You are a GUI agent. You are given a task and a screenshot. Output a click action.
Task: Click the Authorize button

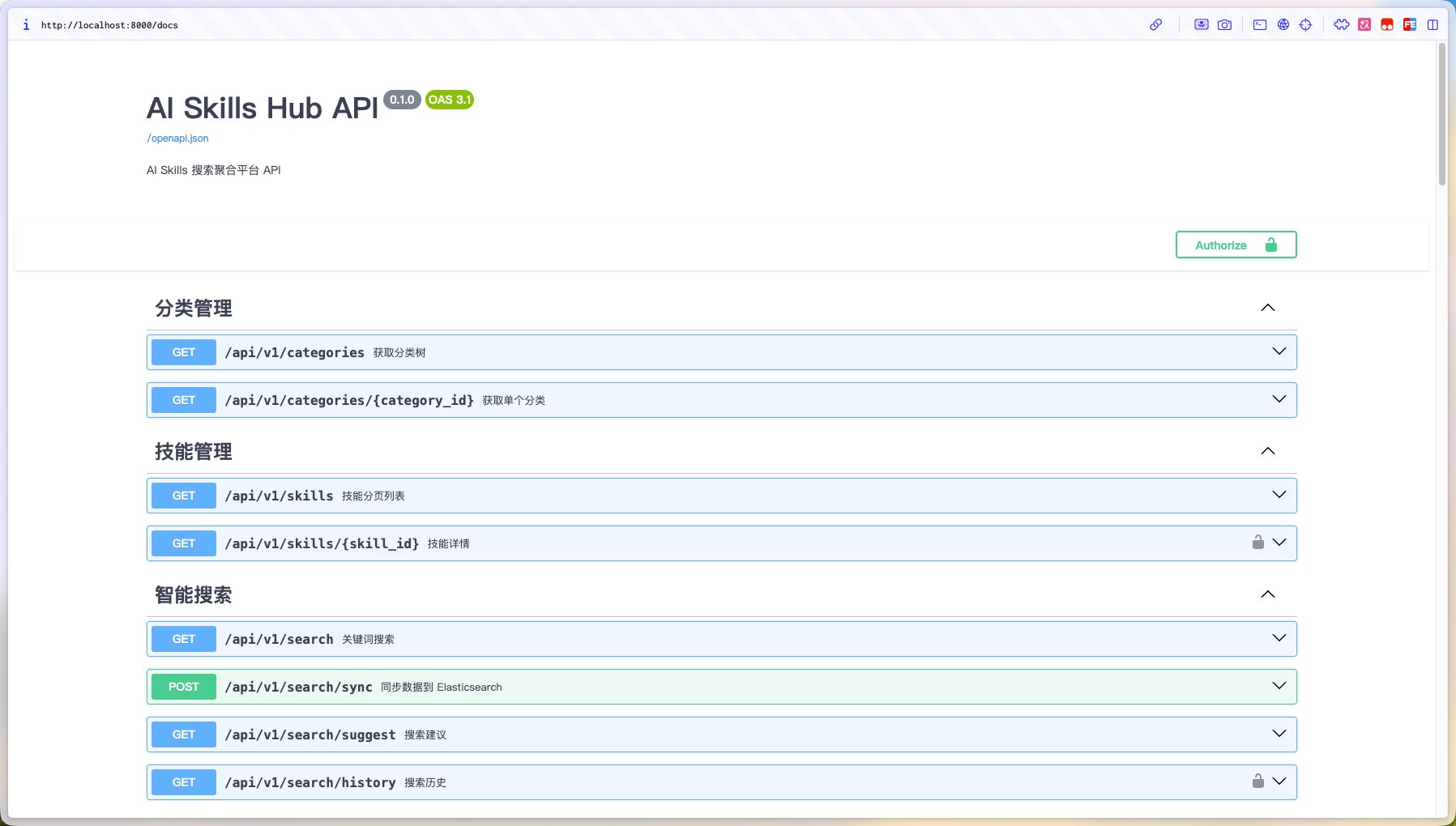[1236, 245]
